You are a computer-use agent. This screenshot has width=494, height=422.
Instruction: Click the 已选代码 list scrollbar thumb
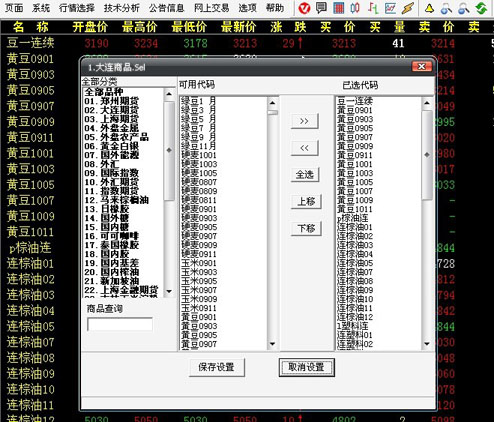[x=427, y=155]
